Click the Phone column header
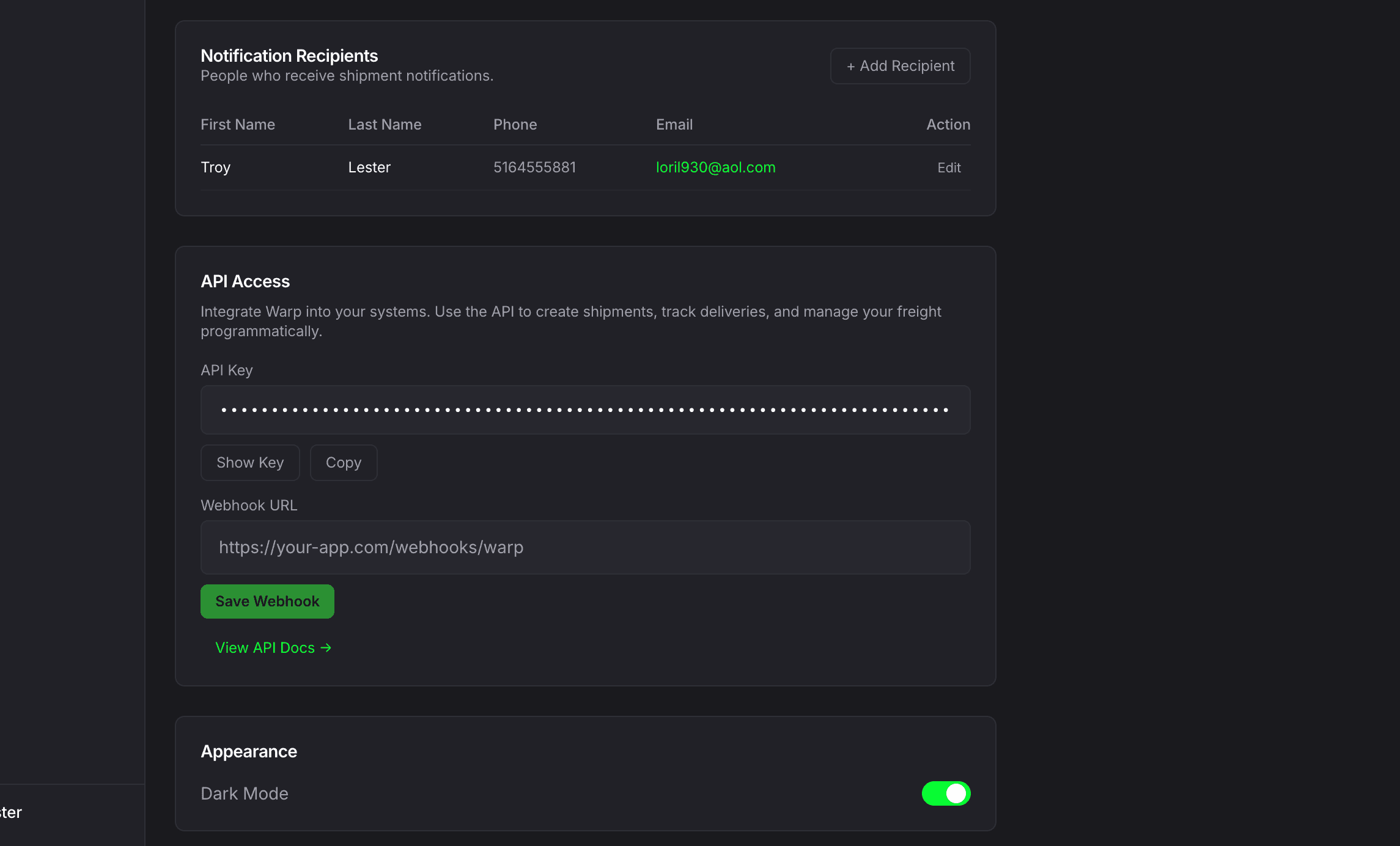Screen dimensions: 1400x846 [x=515, y=124]
